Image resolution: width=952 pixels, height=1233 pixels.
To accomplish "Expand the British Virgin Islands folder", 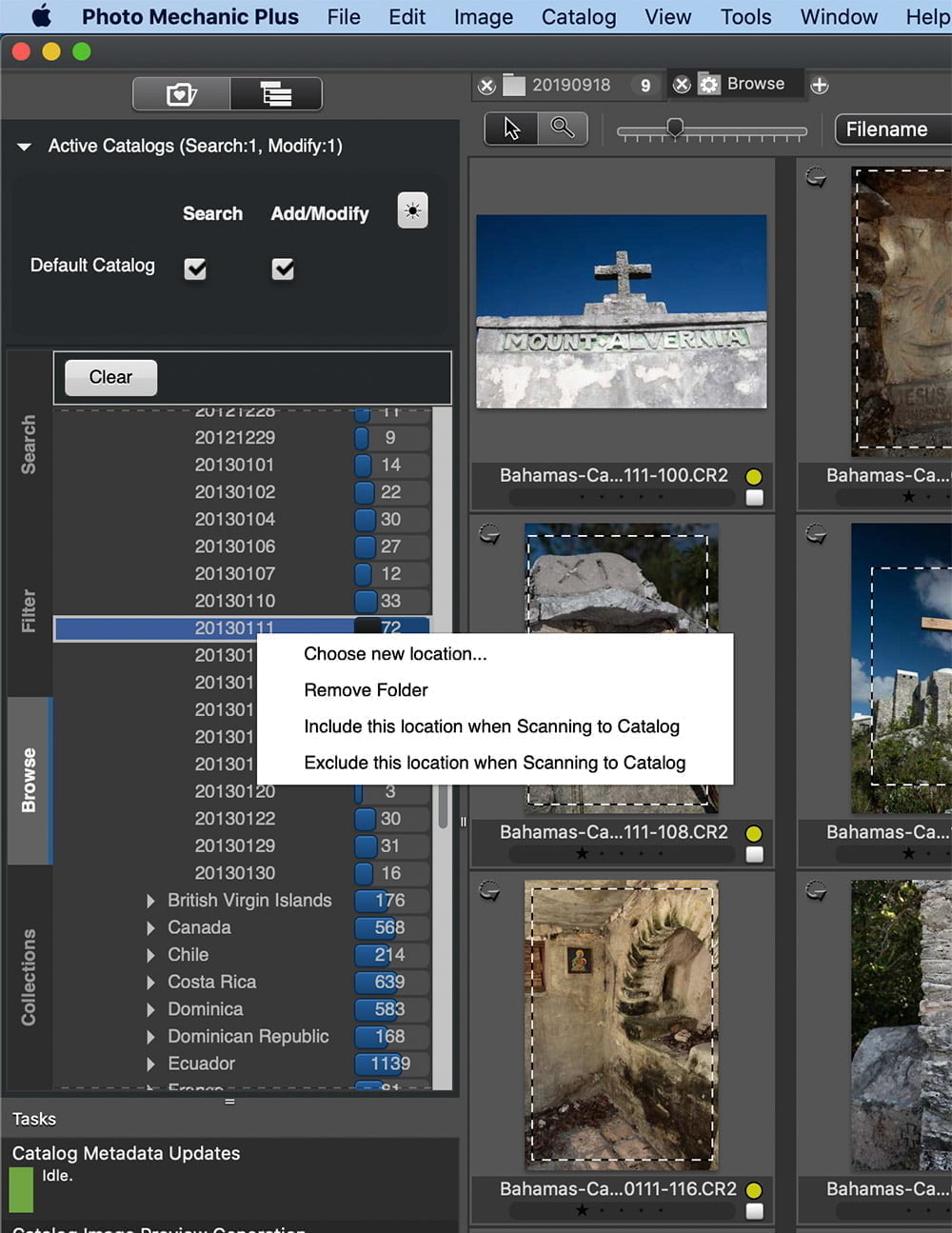I will [x=150, y=901].
